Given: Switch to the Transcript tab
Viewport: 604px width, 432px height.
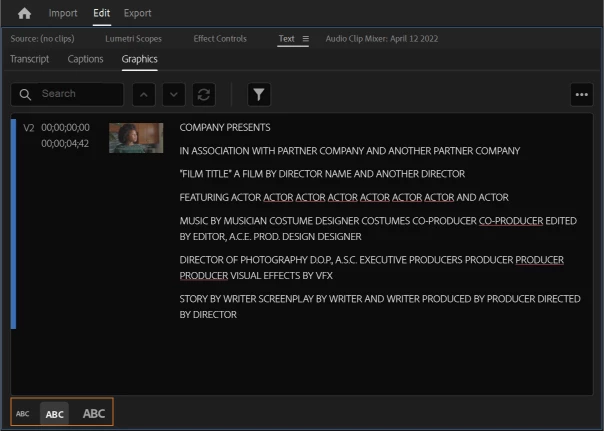Looking at the screenshot, I should [x=30, y=59].
